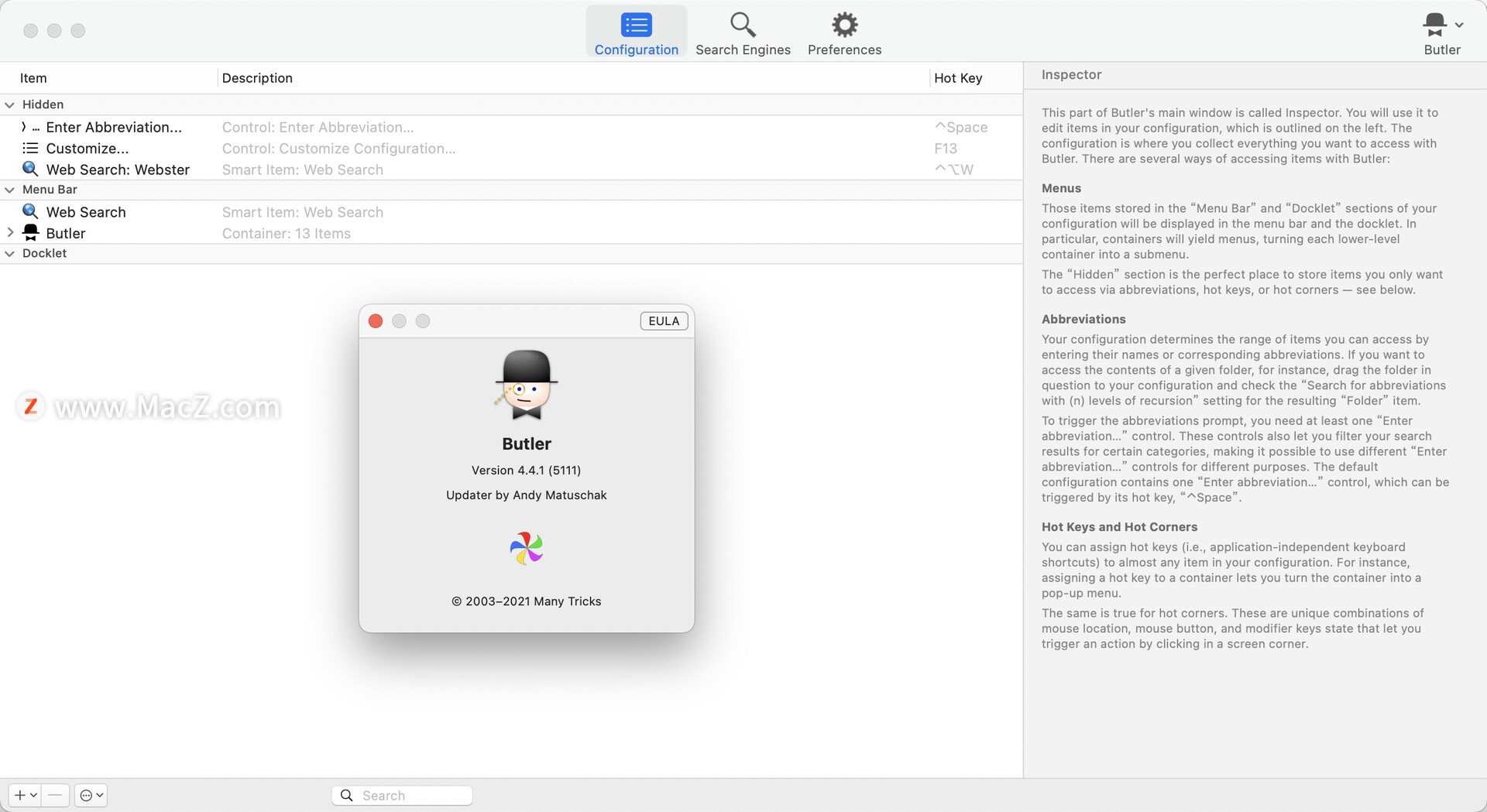The image size is (1487, 812).
Task: Collapse the Hidden section
Action: tap(9, 104)
